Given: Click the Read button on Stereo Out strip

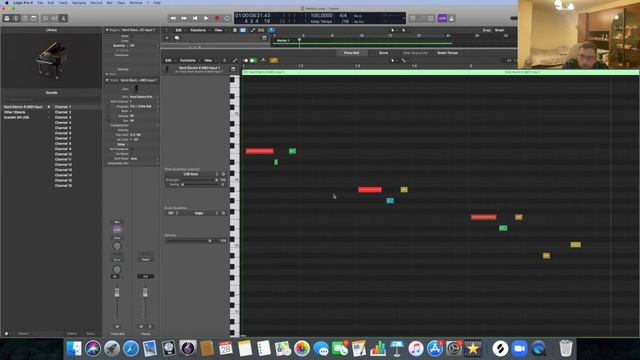Looking at the screenshot, I should tap(145, 259).
